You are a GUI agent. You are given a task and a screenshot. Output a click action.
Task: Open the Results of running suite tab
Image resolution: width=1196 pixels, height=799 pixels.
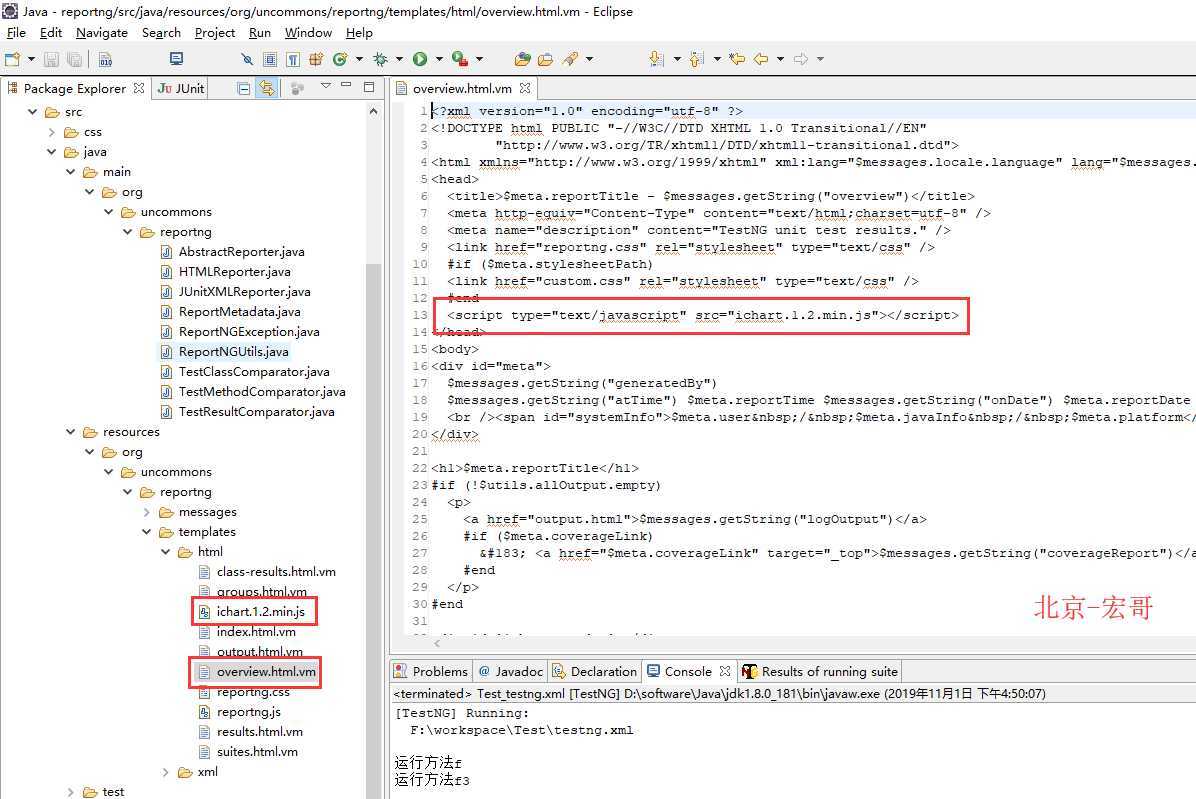point(820,672)
